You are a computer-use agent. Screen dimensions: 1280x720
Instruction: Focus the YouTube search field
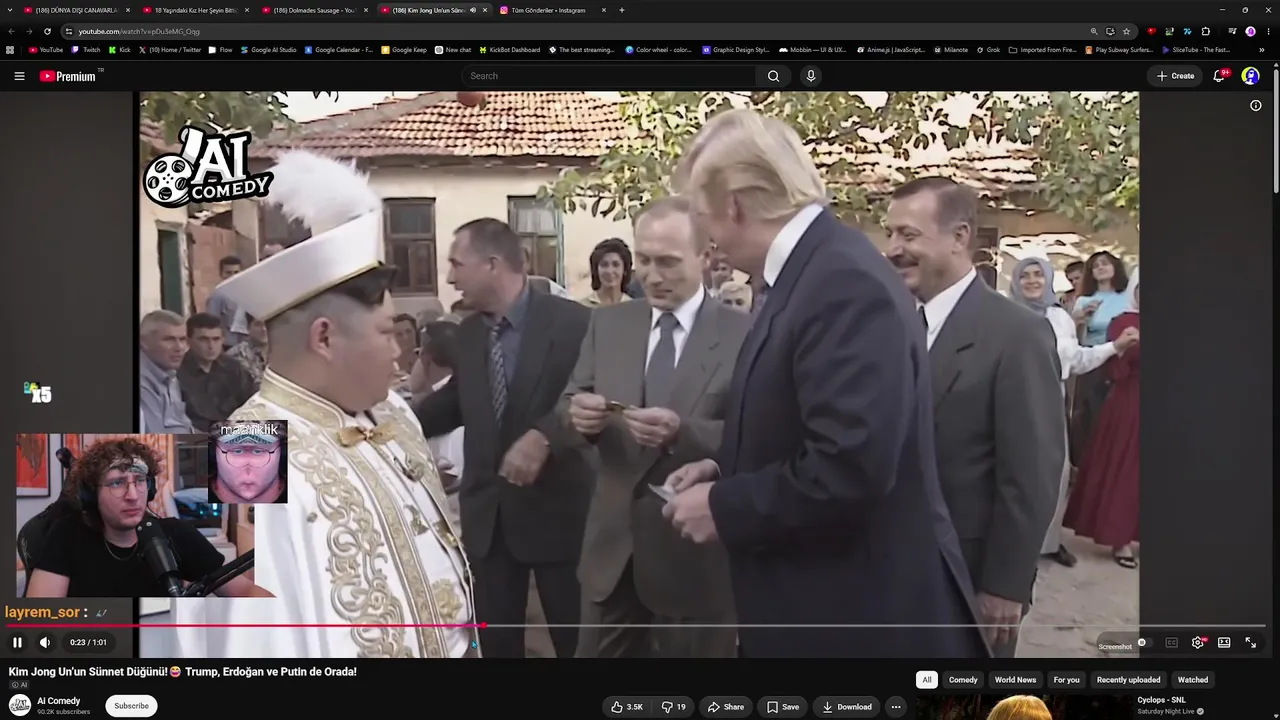608,76
